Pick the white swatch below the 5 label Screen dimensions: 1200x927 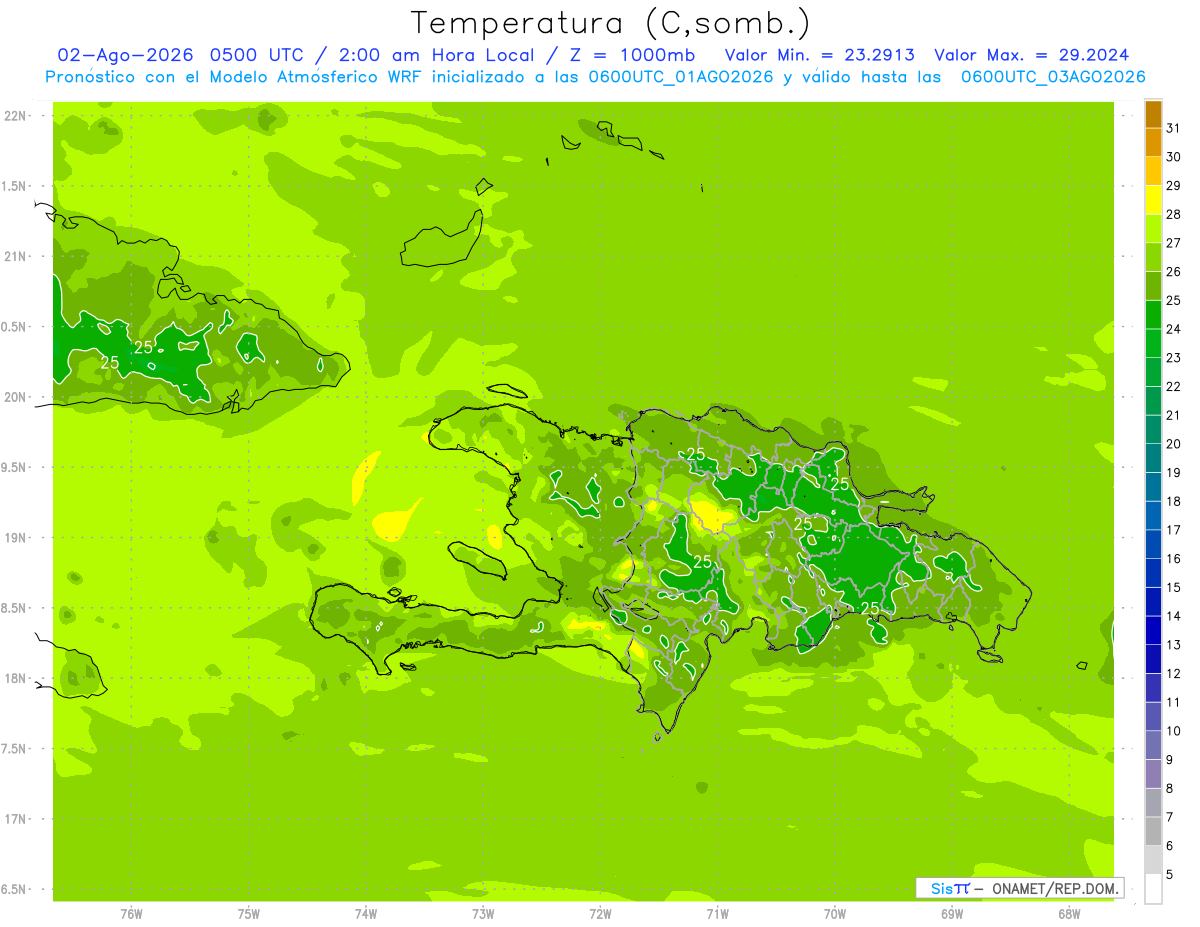(1153, 889)
